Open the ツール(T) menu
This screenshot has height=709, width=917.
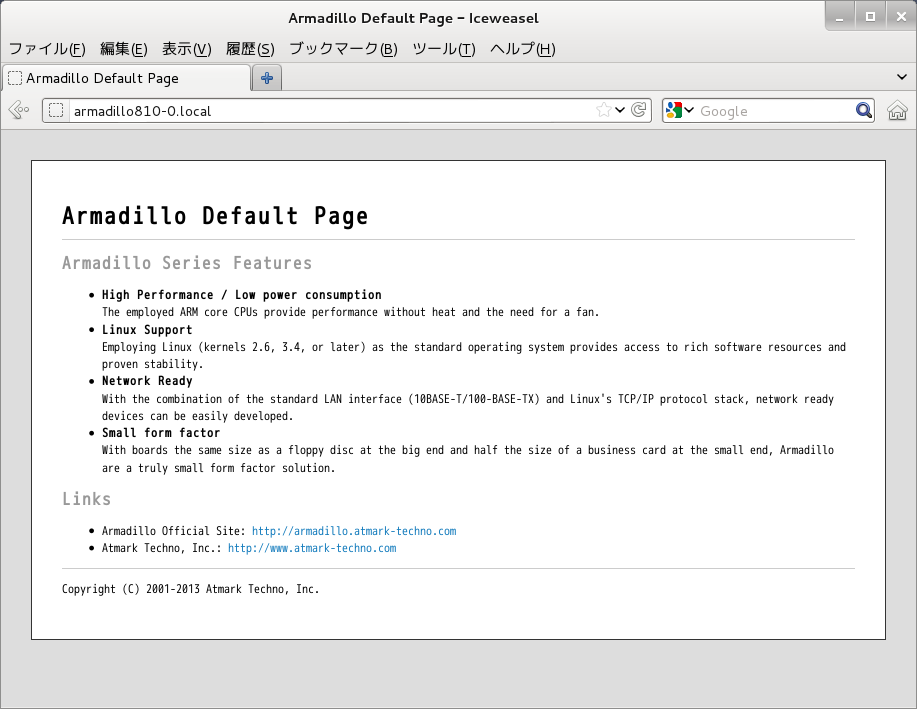(x=444, y=49)
